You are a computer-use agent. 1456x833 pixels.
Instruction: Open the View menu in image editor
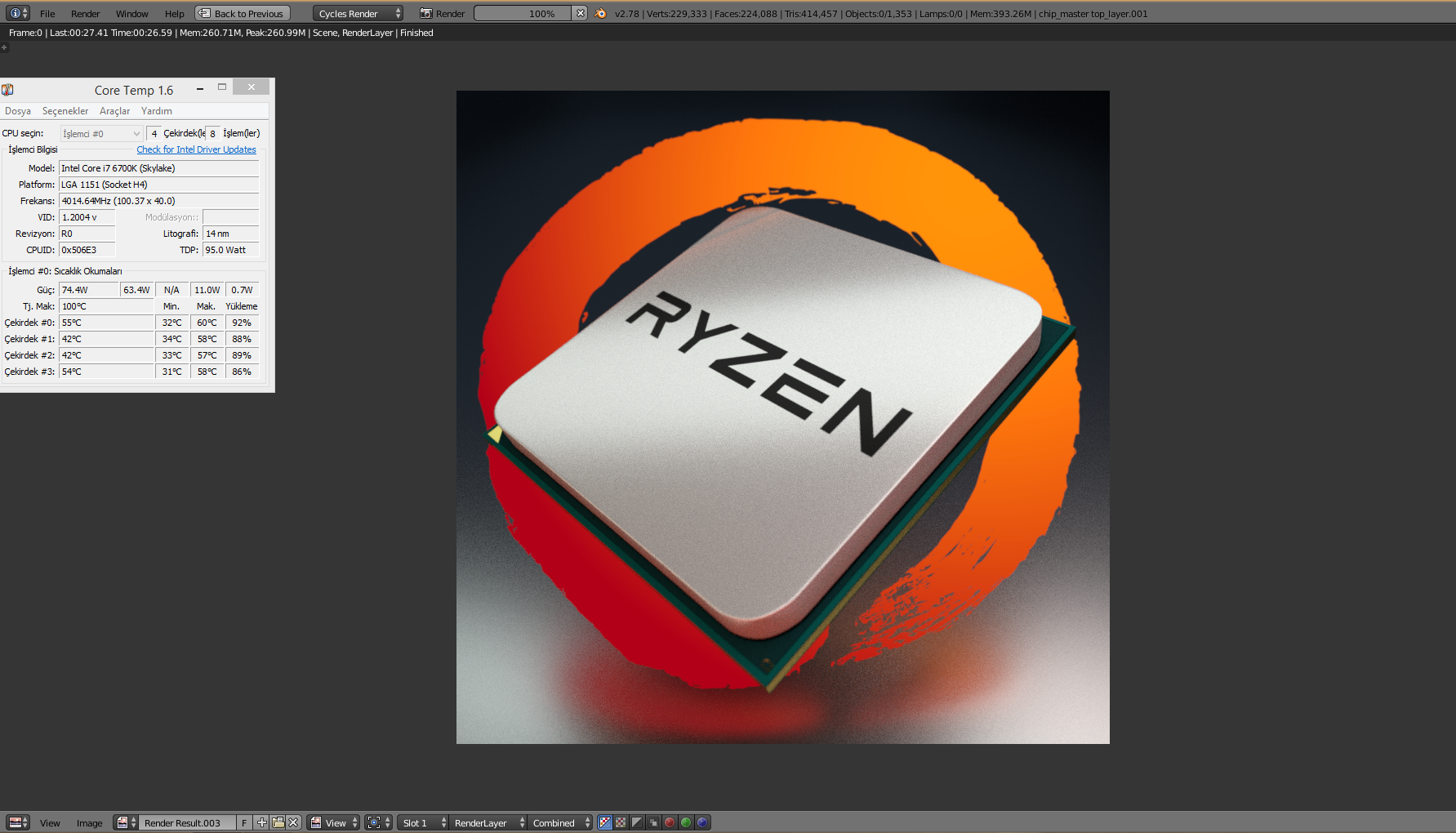50,822
